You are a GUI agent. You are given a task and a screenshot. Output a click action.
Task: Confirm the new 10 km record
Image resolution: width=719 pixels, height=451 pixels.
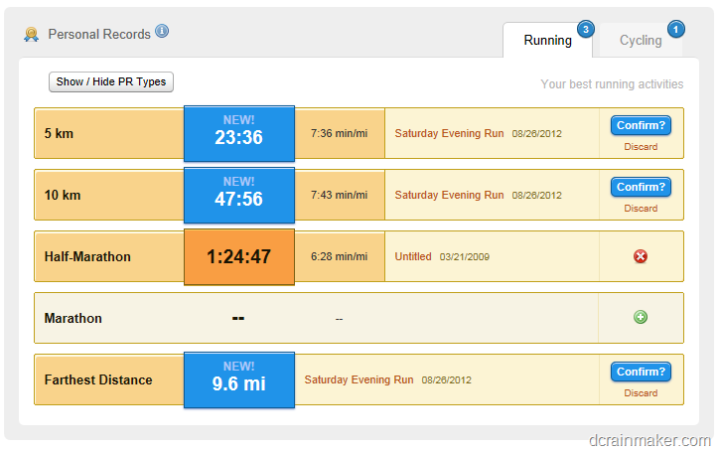(641, 188)
